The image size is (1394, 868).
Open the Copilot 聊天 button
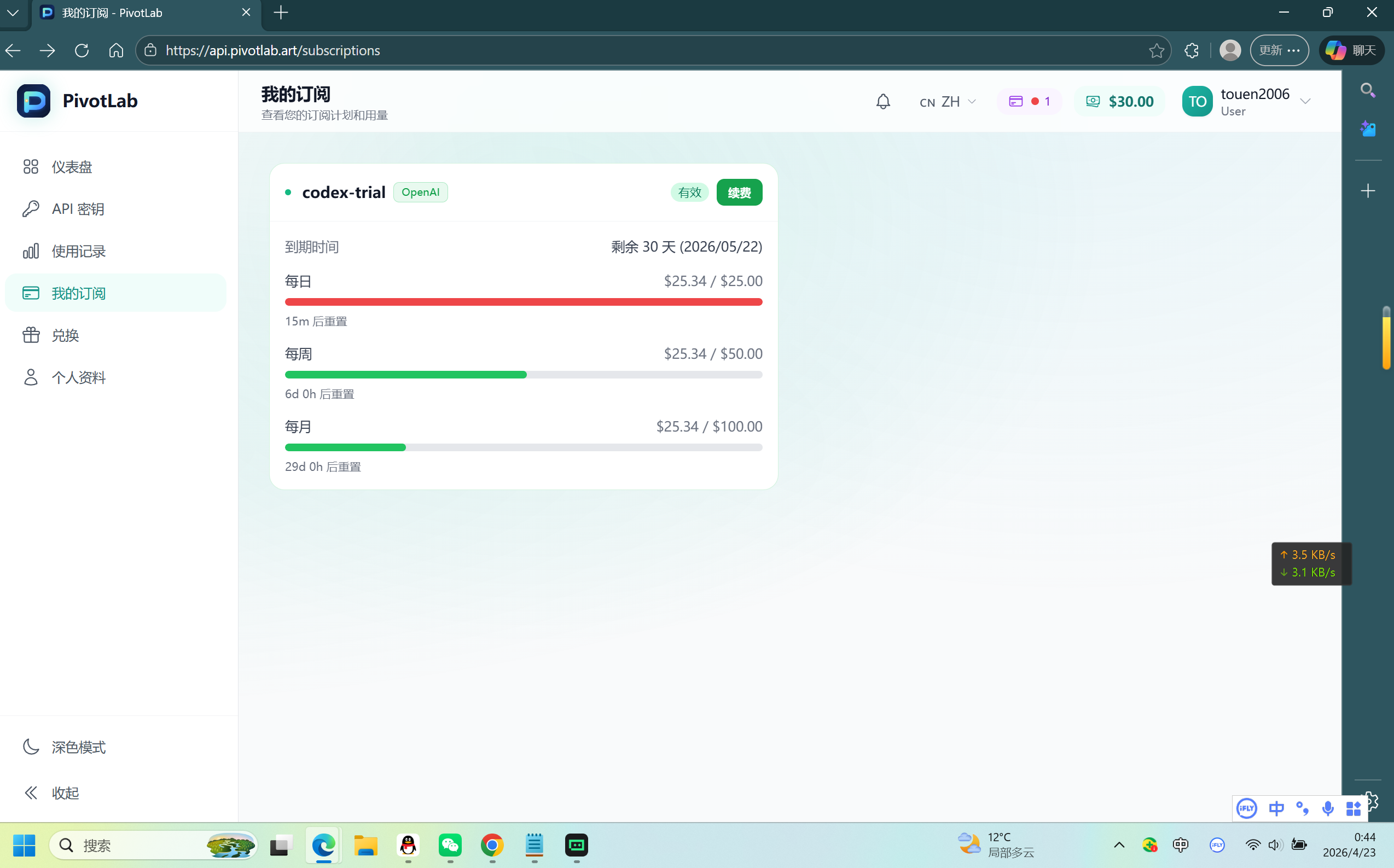click(1351, 50)
